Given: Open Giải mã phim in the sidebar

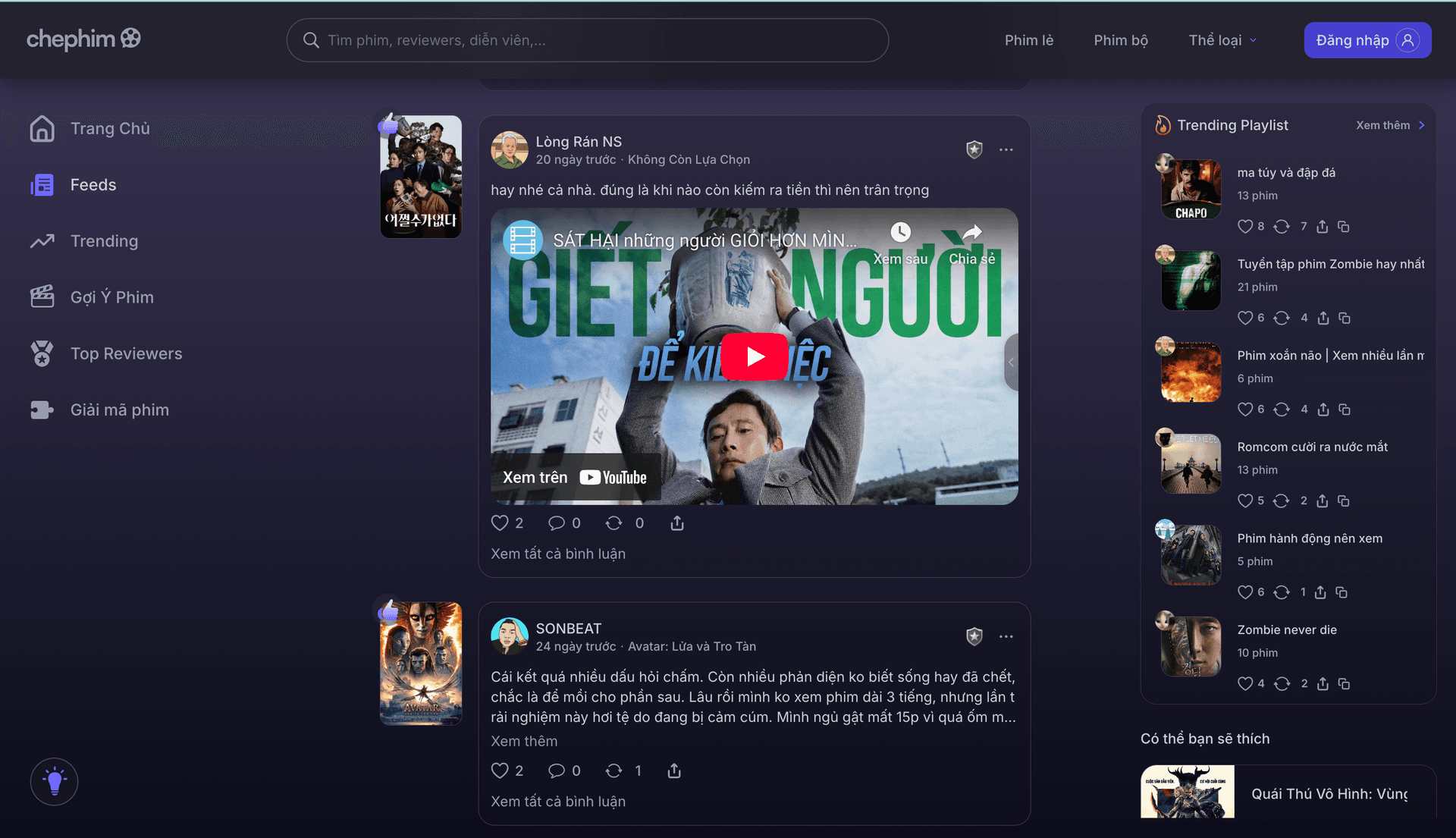Looking at the screenshot, I should tap(42, 410).
